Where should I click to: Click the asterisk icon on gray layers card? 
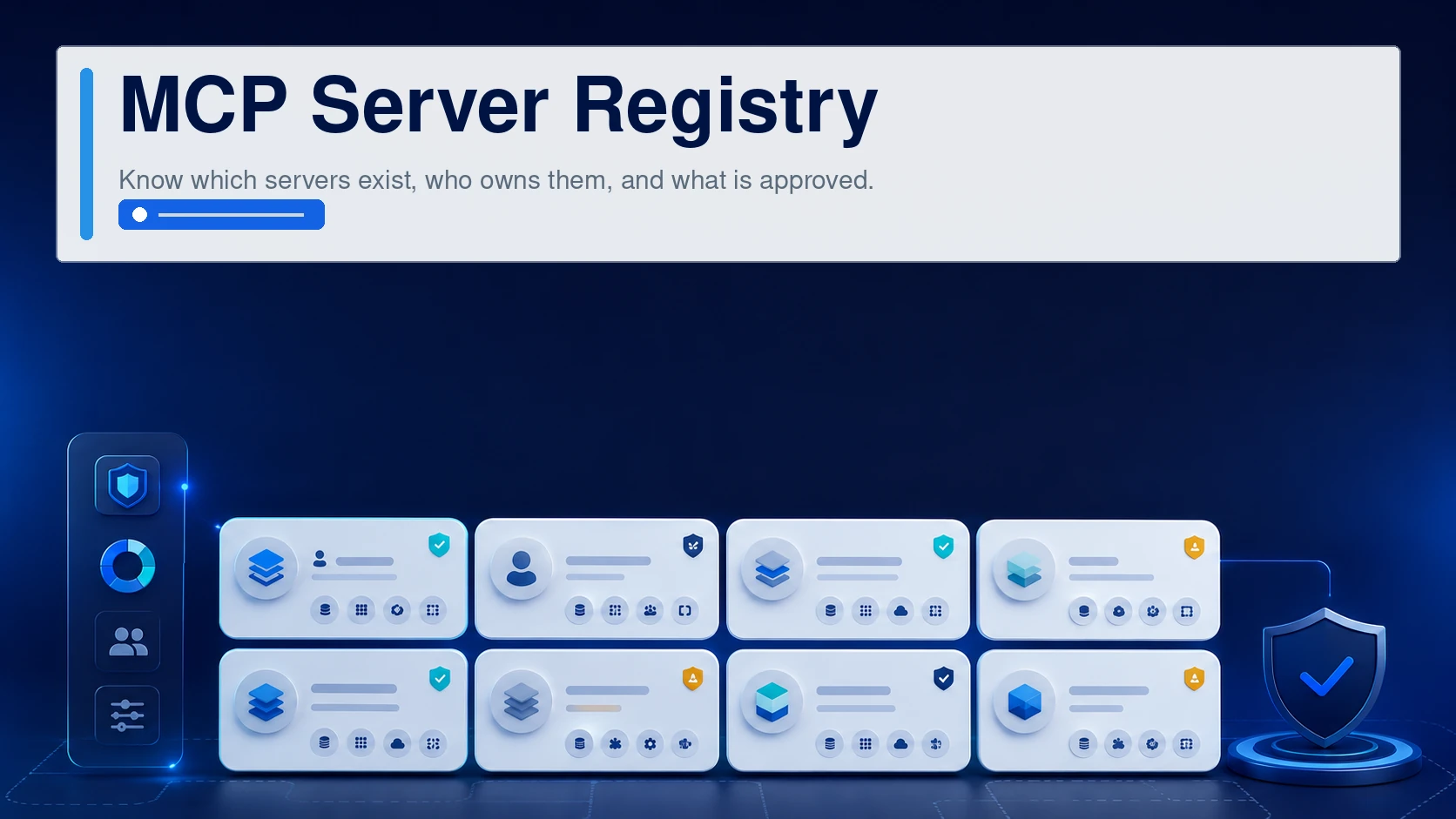(615, 743)
